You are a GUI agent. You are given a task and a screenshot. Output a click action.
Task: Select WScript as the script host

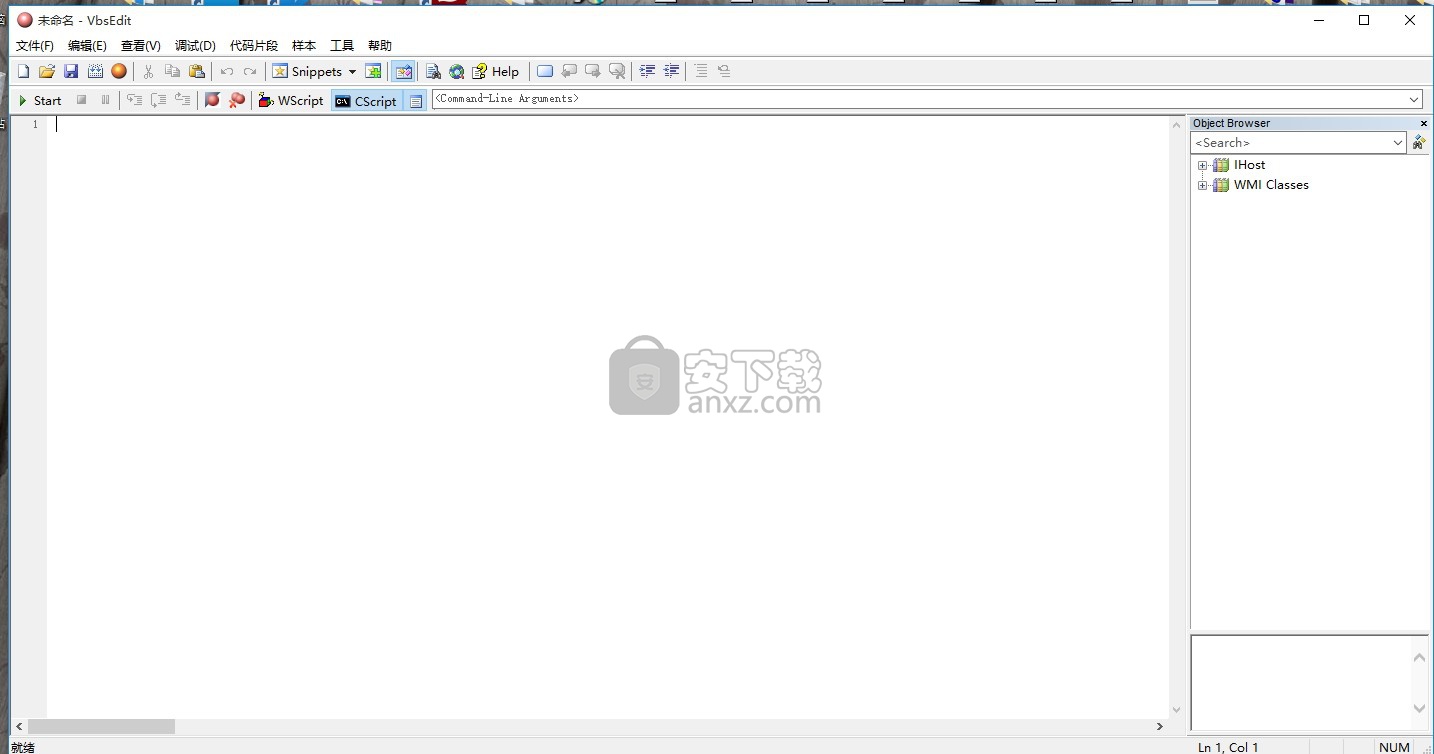pos(291,100)
